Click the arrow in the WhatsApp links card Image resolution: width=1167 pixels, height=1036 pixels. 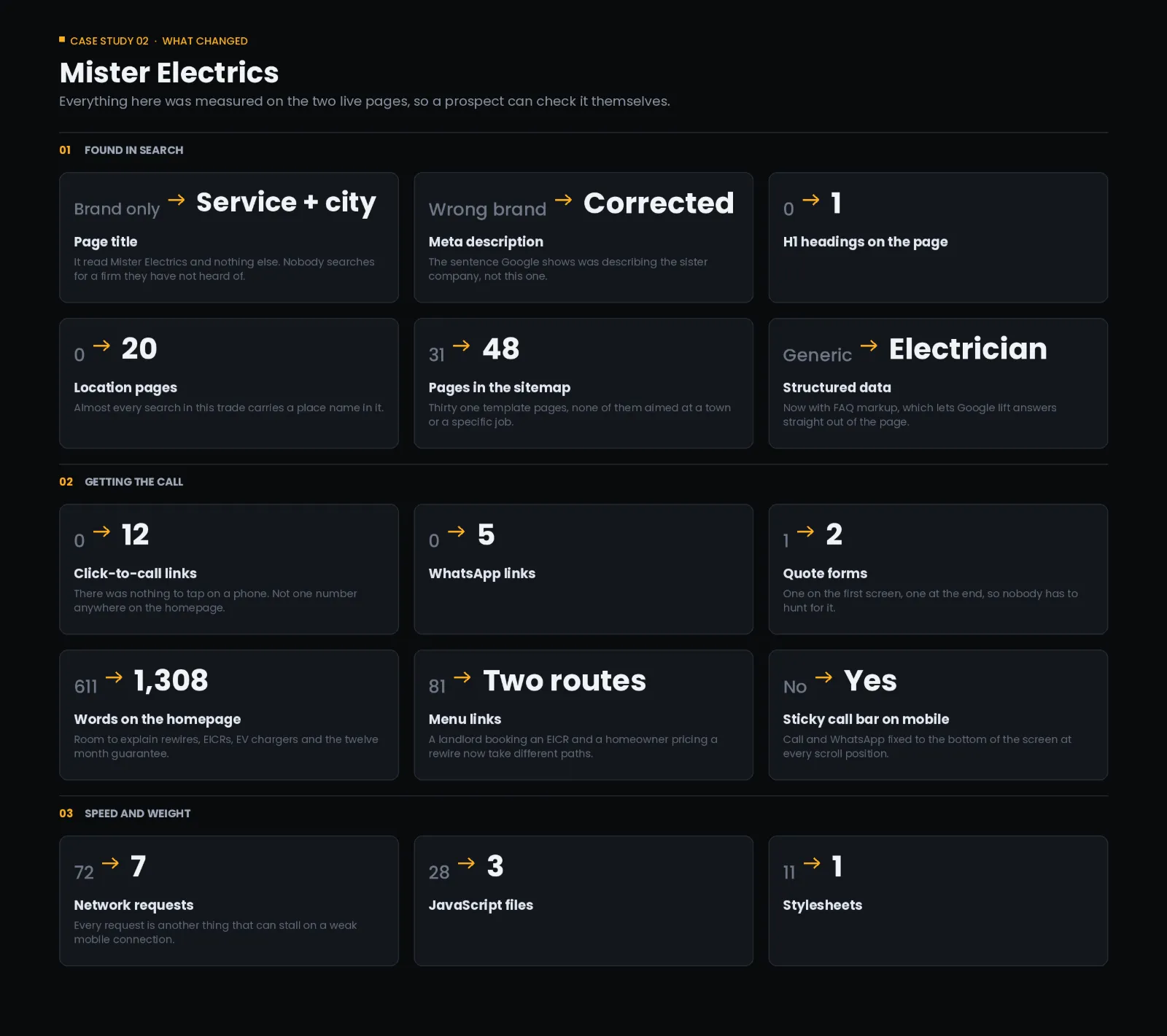pyautogui.click(x=457, y=531)
